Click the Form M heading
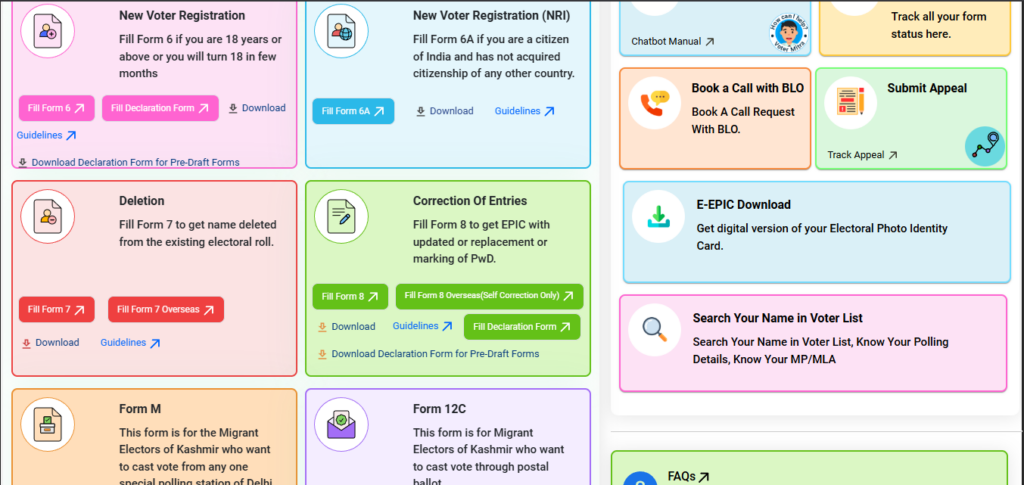 click(140, 409)
